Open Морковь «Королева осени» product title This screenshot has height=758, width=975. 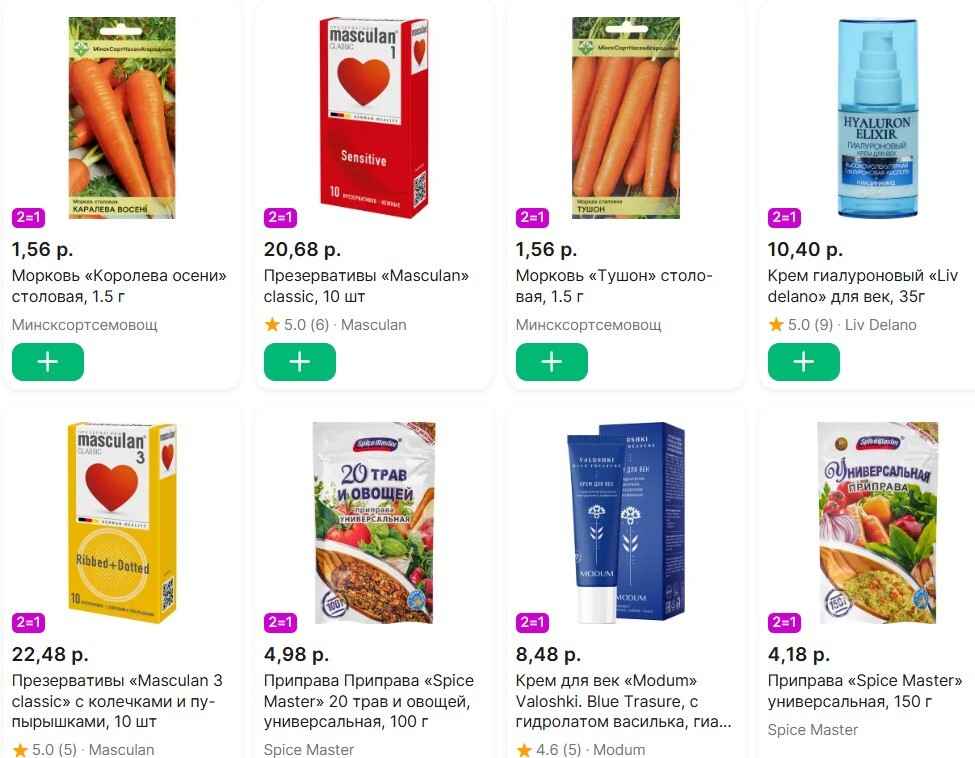coord(119,286)
